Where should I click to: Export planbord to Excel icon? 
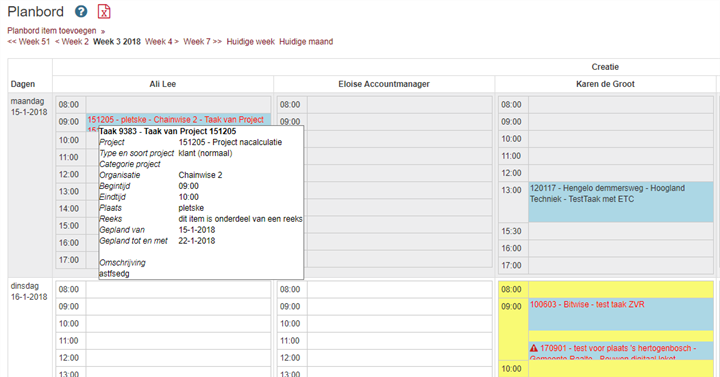pos(104,11)
